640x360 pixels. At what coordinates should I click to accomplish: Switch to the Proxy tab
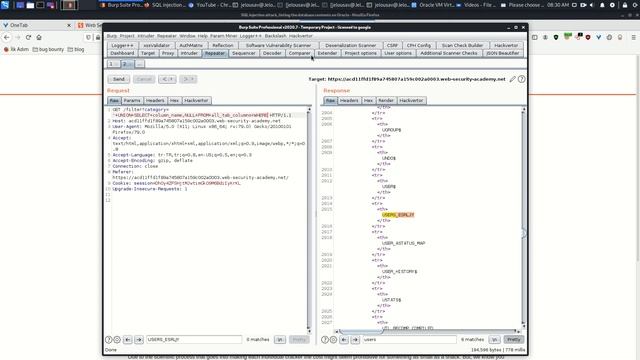pyautogui.click(x=168, y=53)
